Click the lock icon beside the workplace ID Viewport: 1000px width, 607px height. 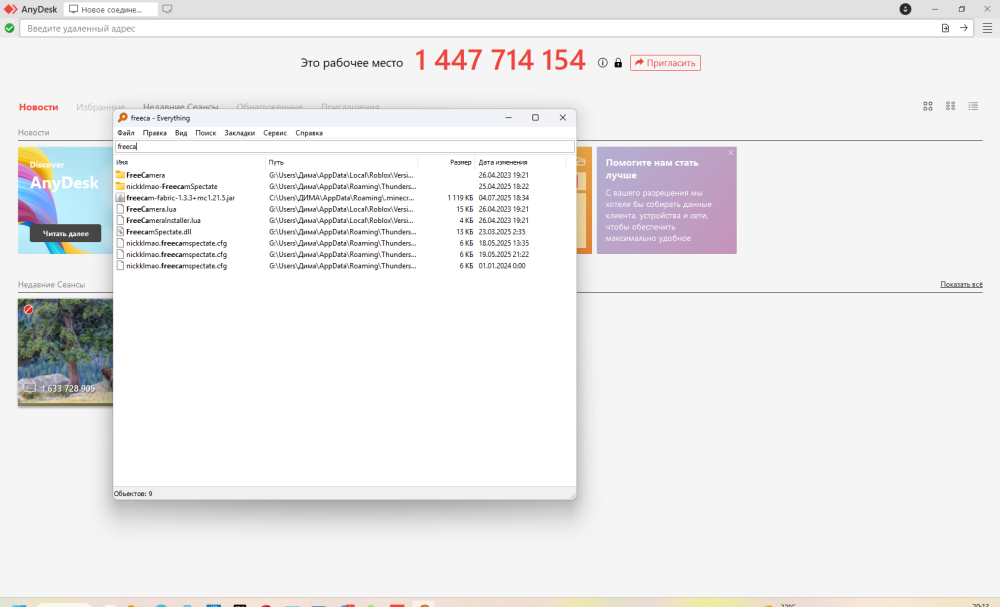coord(618,62)
